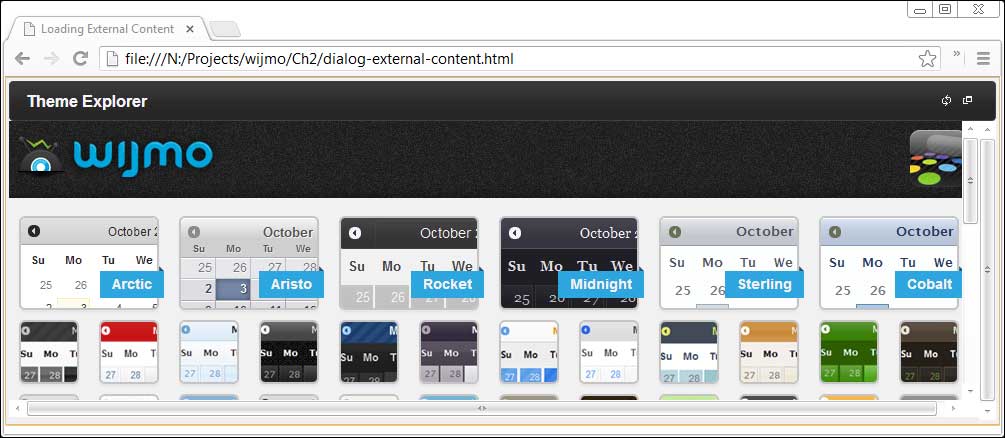Click the October title in Aristo calendar
Screen dimensions: 1005x438
[288, 232]
